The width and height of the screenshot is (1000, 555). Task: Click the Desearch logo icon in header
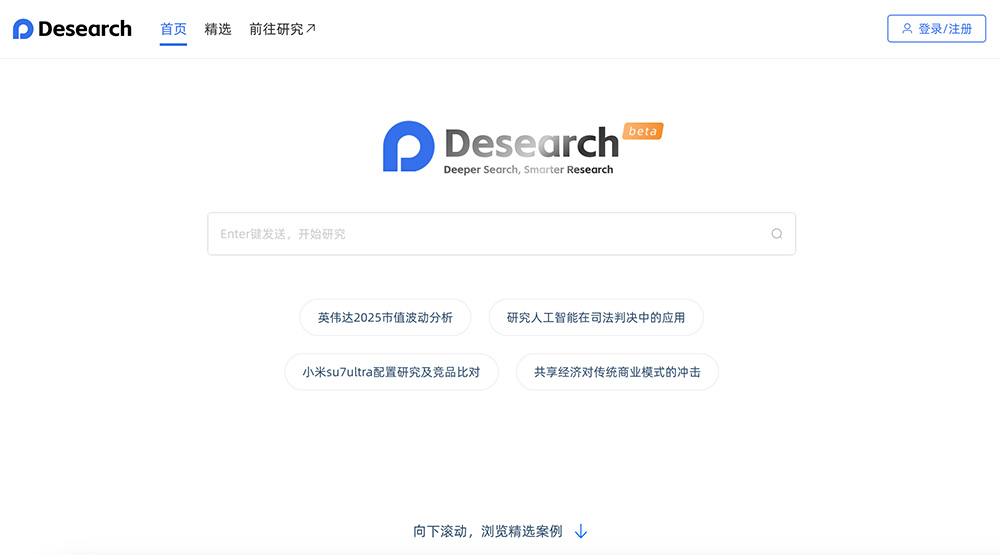point(23,29)
